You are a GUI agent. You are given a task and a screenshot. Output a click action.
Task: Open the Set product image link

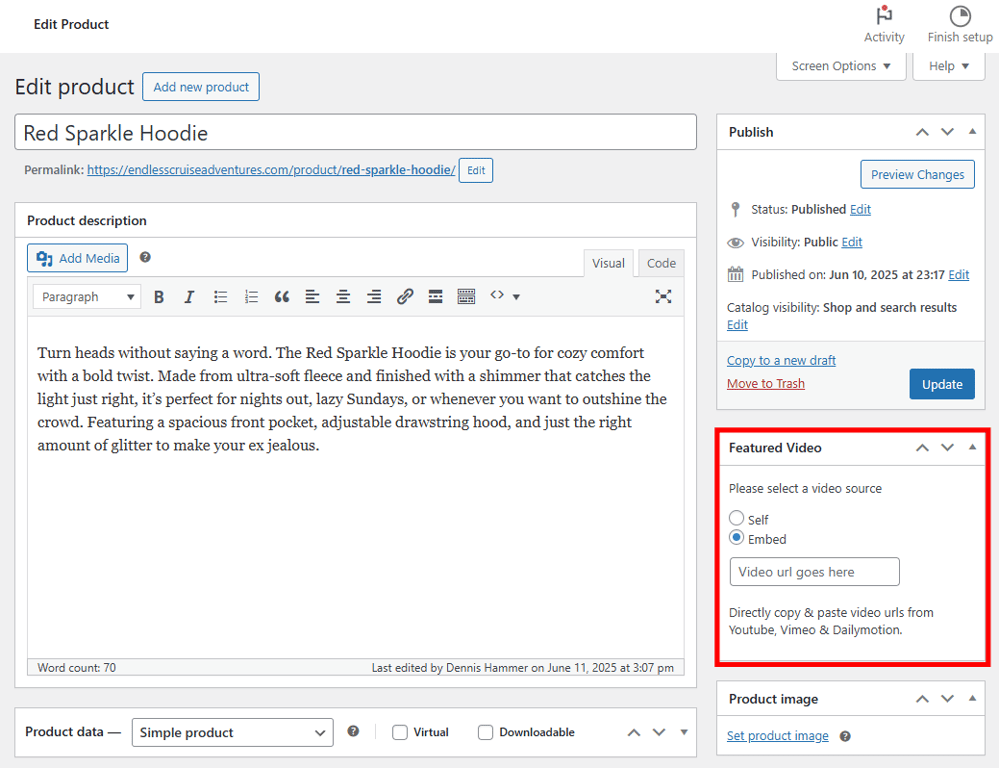pyautogui.click(x=777, y=735)
